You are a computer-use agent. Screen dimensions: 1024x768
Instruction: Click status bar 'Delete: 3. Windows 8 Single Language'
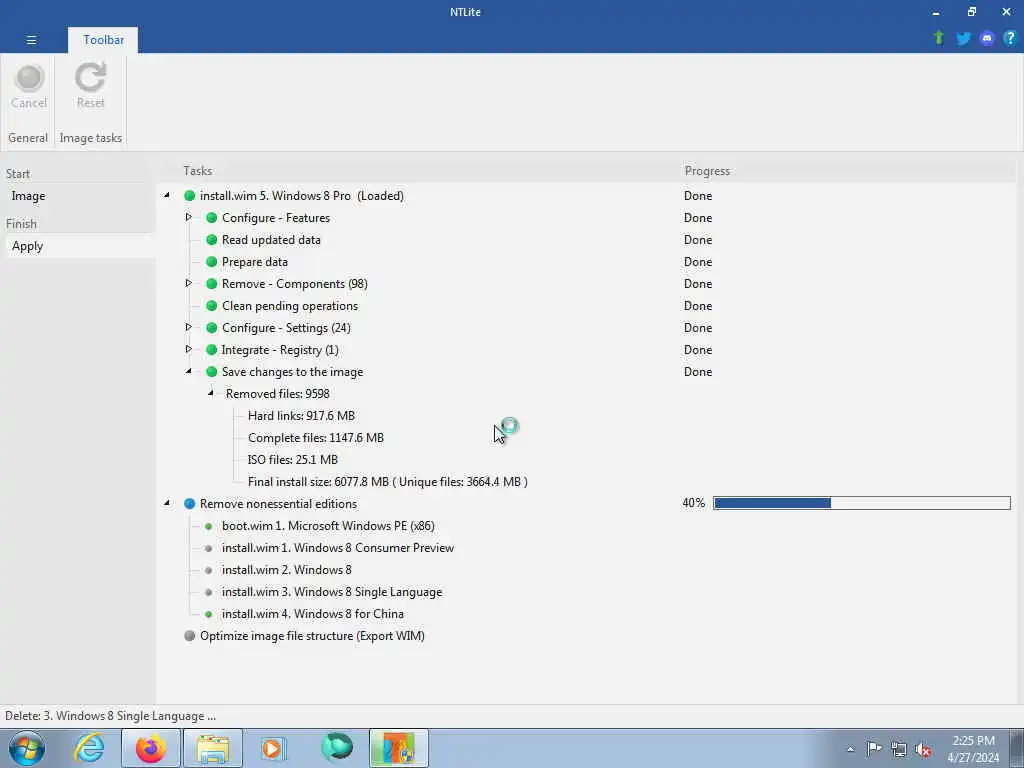110,716
